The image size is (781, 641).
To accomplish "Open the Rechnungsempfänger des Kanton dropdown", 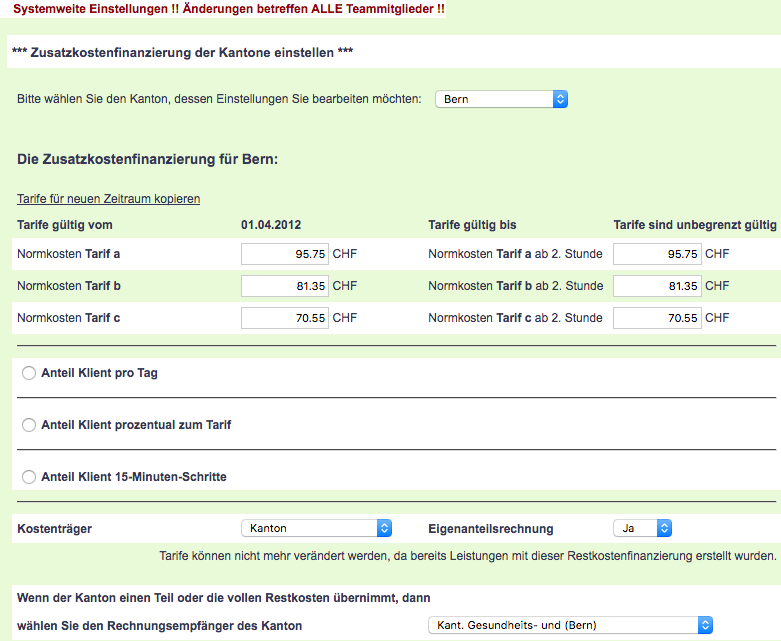I will [569, 625].
